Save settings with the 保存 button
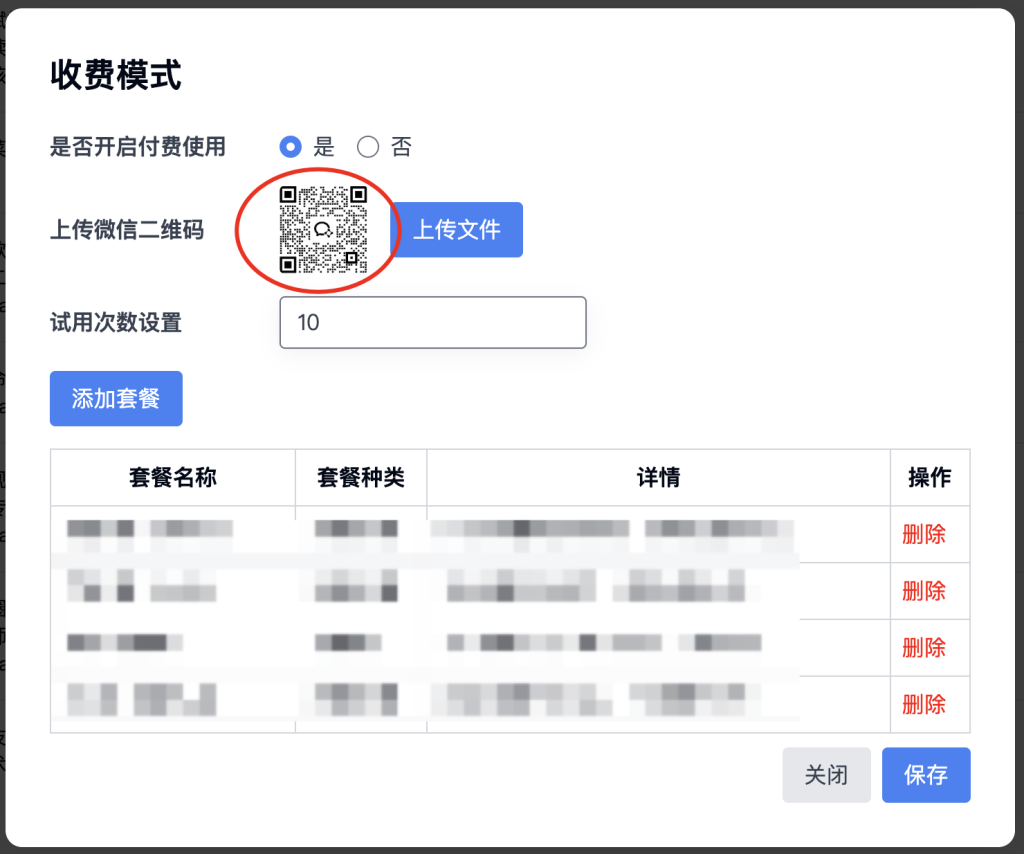1024x854 pixels. tap(926, 775)
